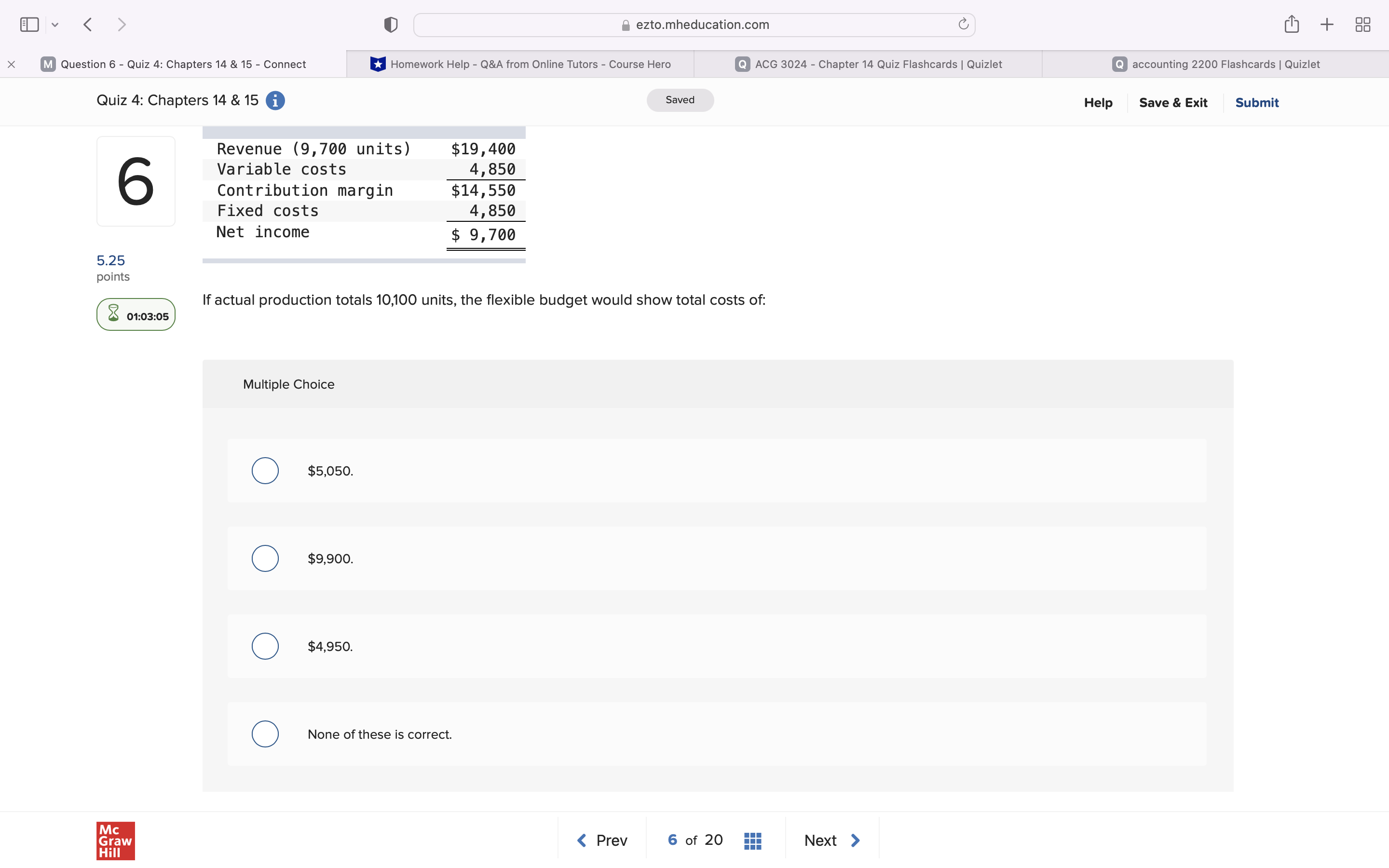The width and height of the screenshot is (1389, 868).
Task: Show tab overview grid icon
Action: point(1362,25)
